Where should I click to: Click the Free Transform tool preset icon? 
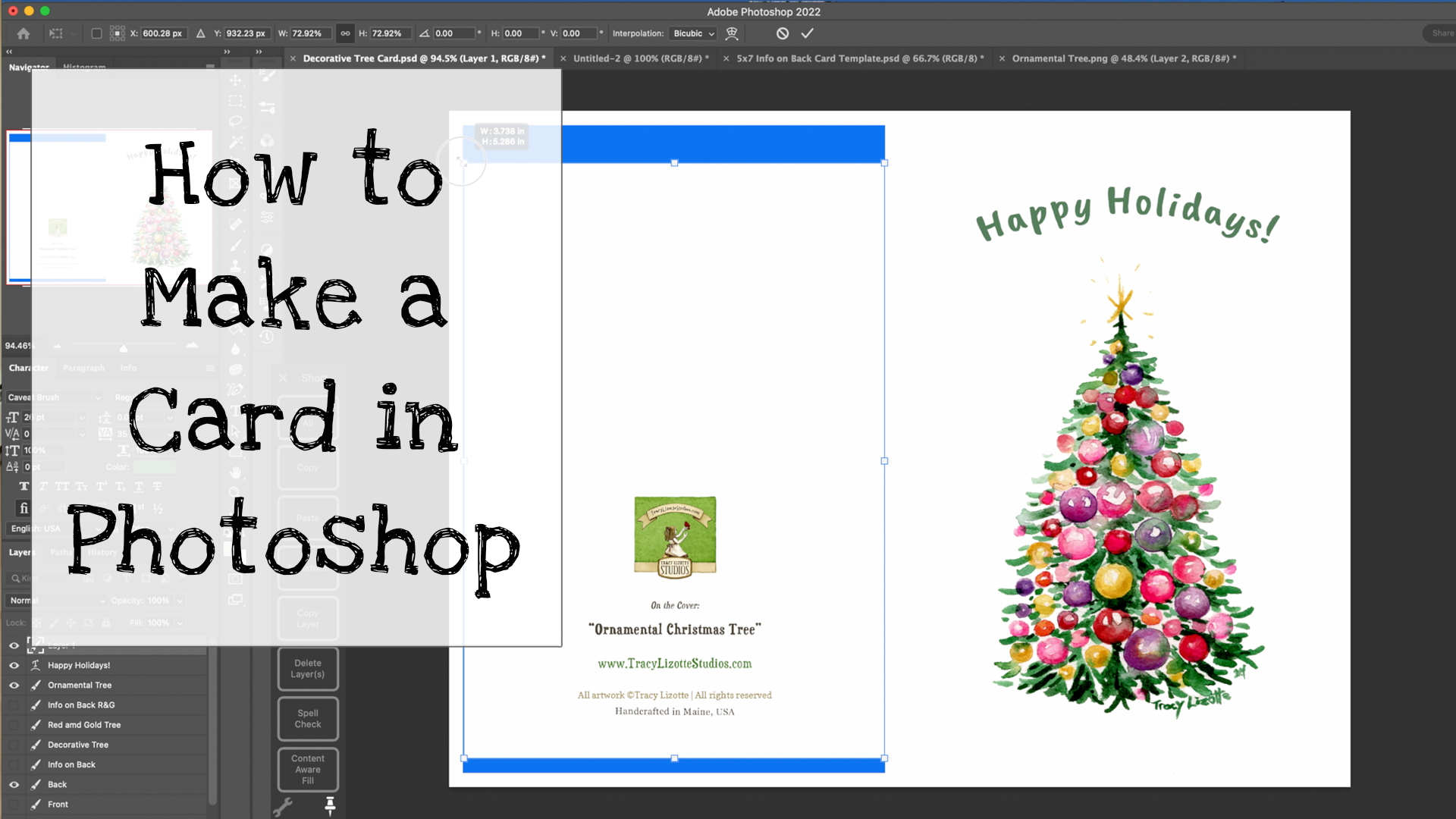(56, 33)
